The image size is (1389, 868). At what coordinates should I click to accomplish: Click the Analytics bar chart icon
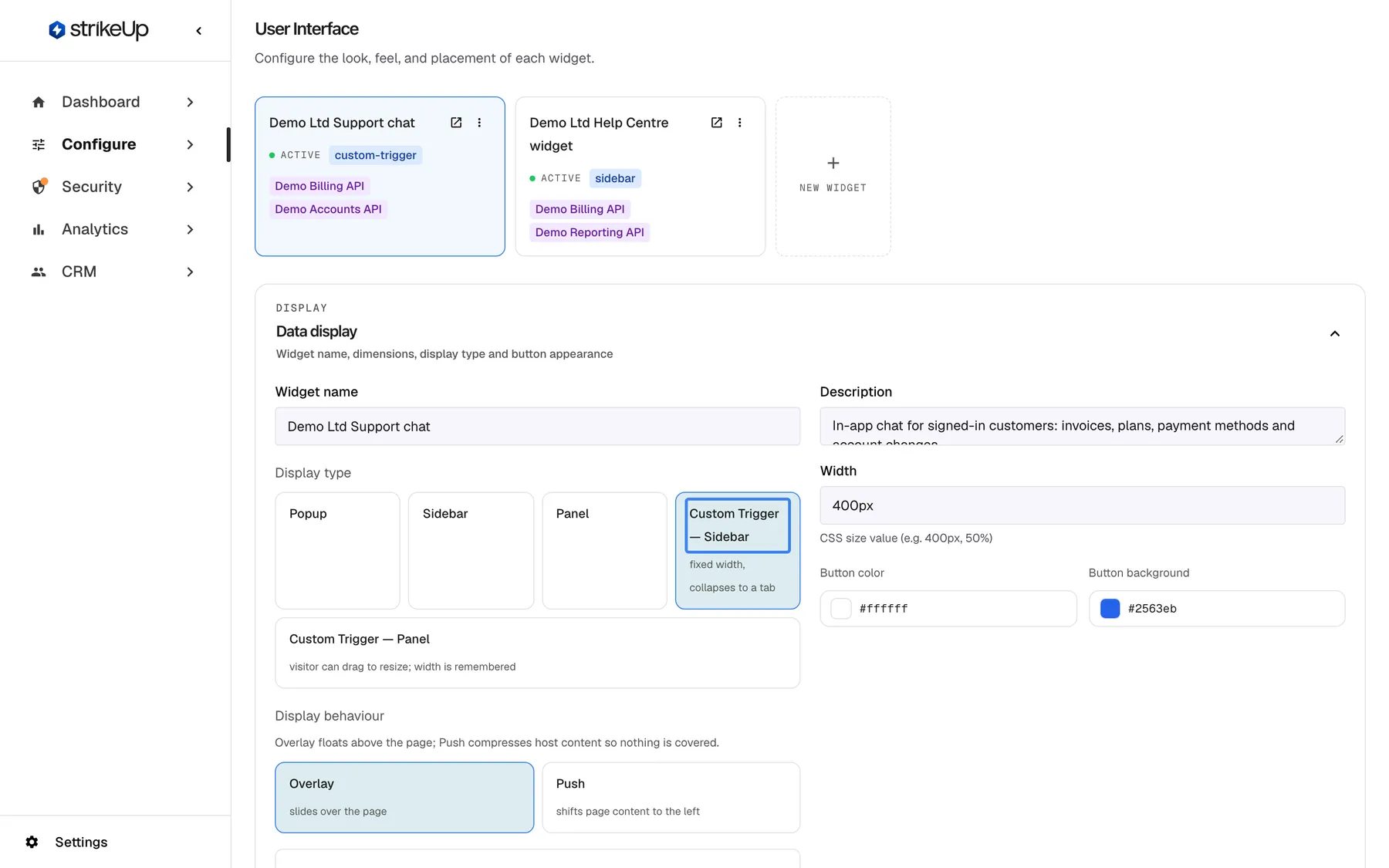coord(39,229)
